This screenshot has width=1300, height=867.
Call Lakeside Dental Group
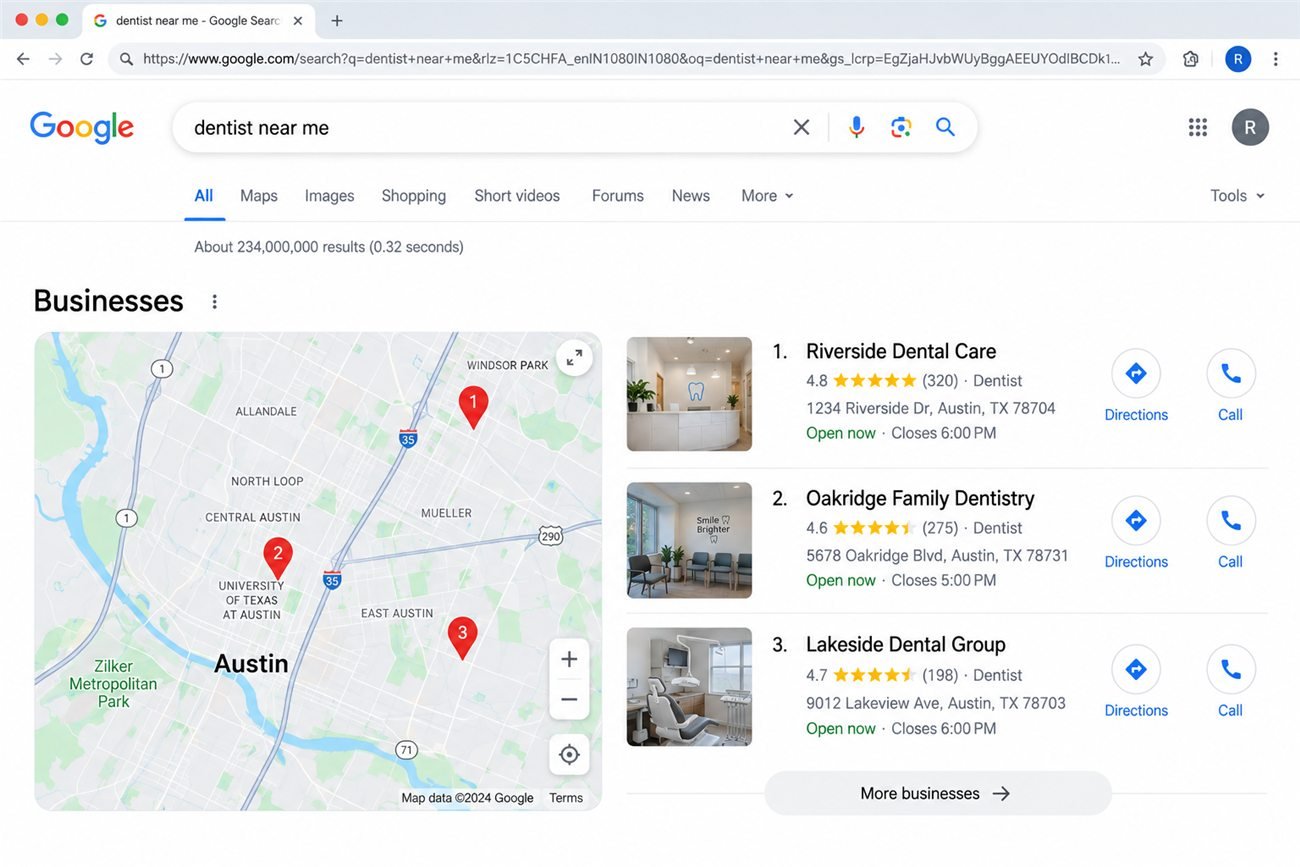coord(1231,682)
